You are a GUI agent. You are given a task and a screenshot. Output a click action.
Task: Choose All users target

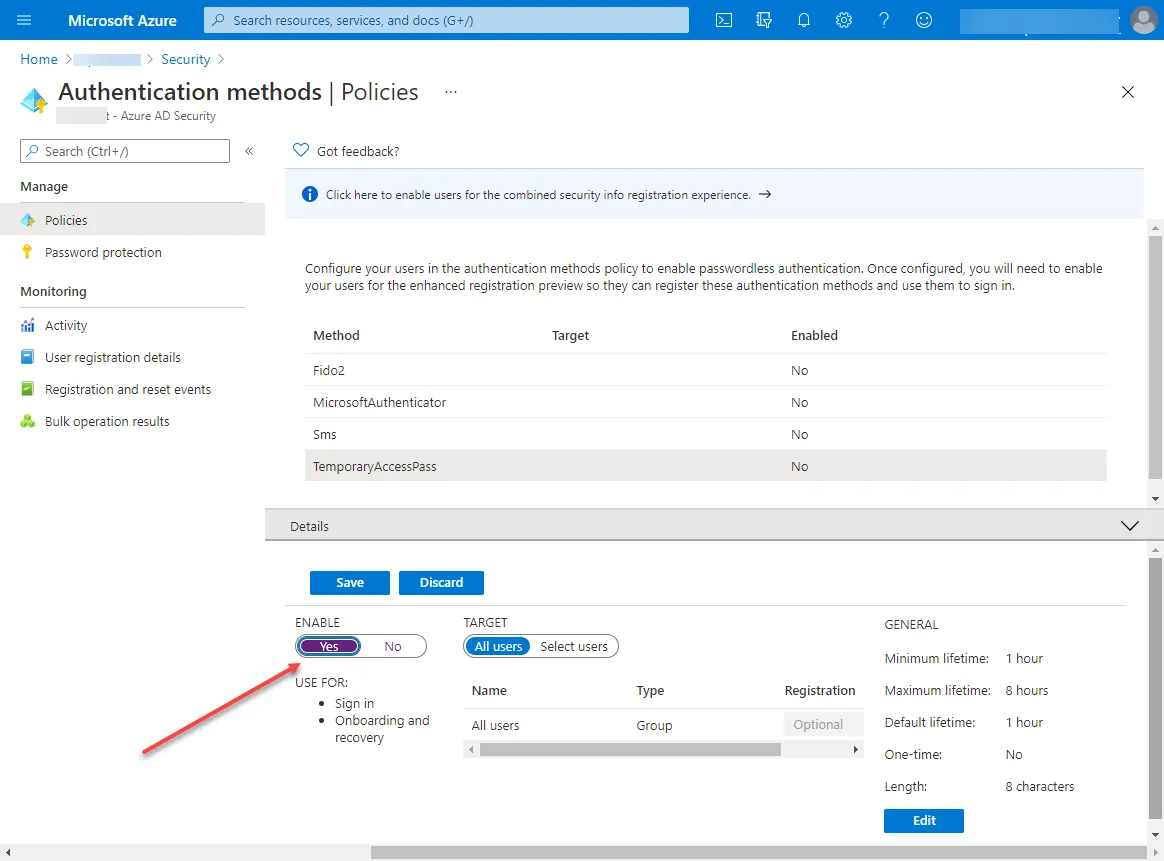(x=498, y=646)
